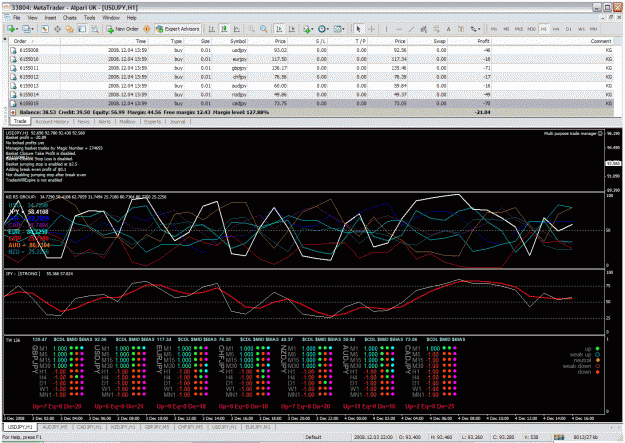This screenshot has width=625, height=443.
Task: Switch chart to candlesticks
Action: [224, 29]
